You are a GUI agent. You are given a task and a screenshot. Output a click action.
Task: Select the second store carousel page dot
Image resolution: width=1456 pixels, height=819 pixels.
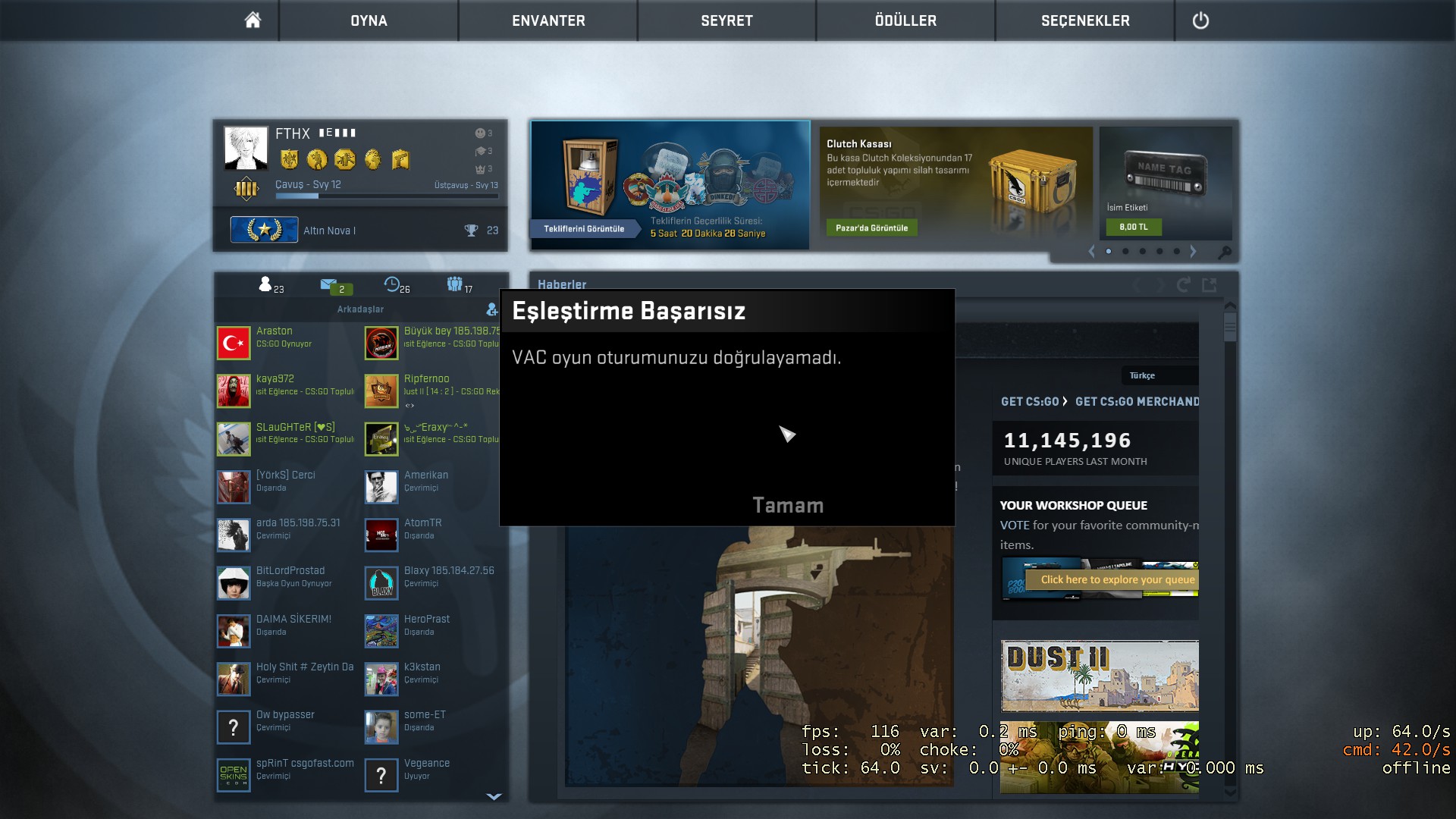point(1125,251)
